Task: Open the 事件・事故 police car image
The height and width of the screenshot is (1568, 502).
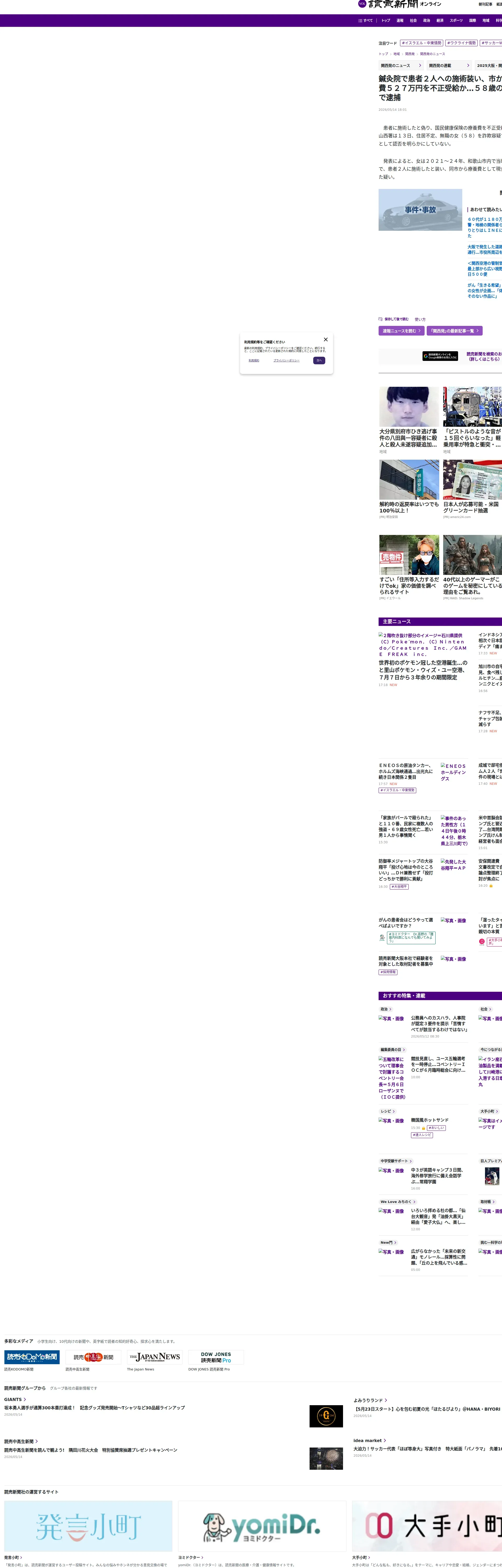Action: pos(420,210)
